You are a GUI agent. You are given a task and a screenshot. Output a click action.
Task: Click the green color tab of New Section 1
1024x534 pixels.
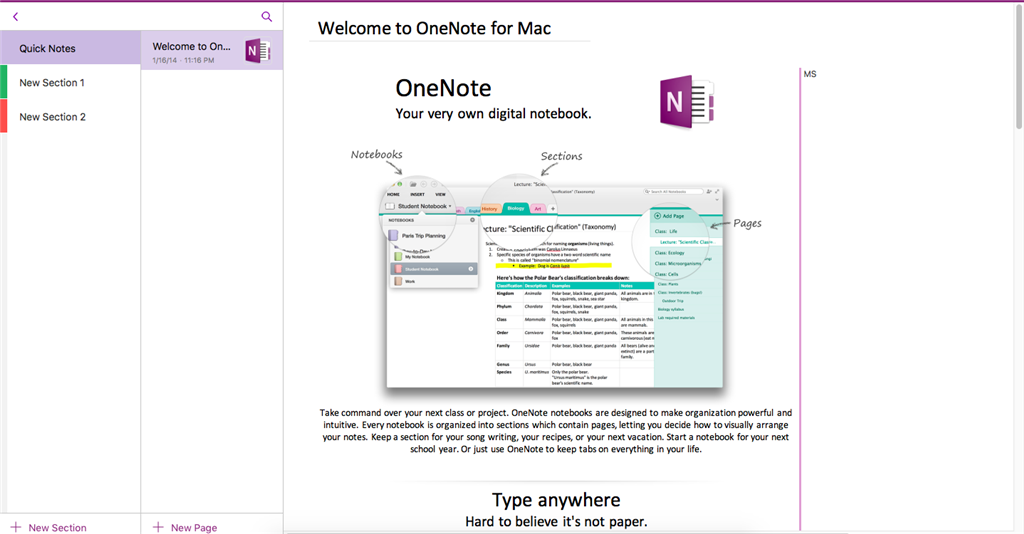3,82
